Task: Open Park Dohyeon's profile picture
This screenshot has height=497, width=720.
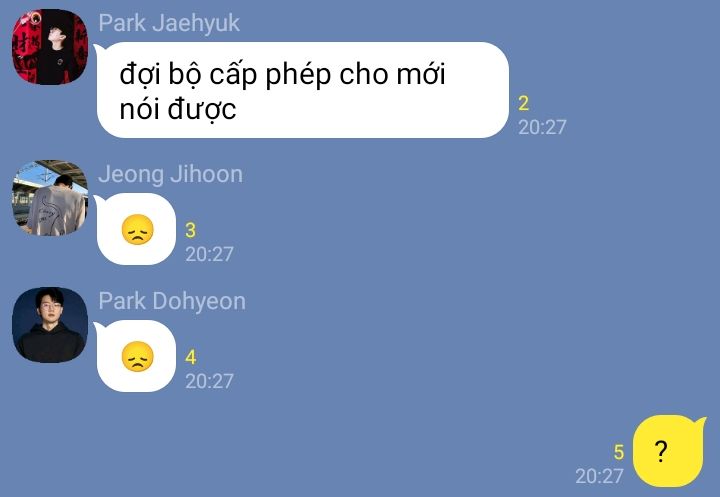Action: tap(50, 325)
